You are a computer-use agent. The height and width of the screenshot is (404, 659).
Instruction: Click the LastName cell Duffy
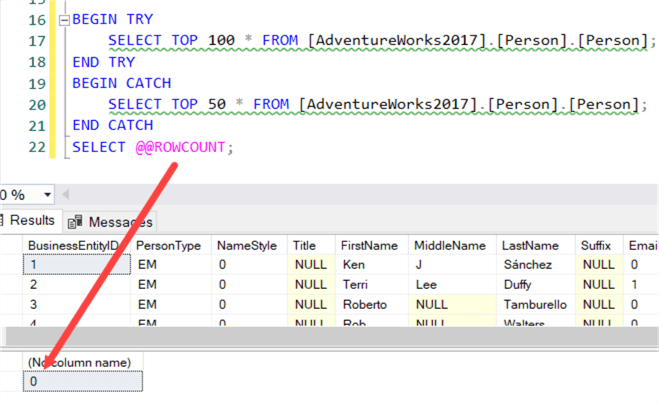(535, 285)
